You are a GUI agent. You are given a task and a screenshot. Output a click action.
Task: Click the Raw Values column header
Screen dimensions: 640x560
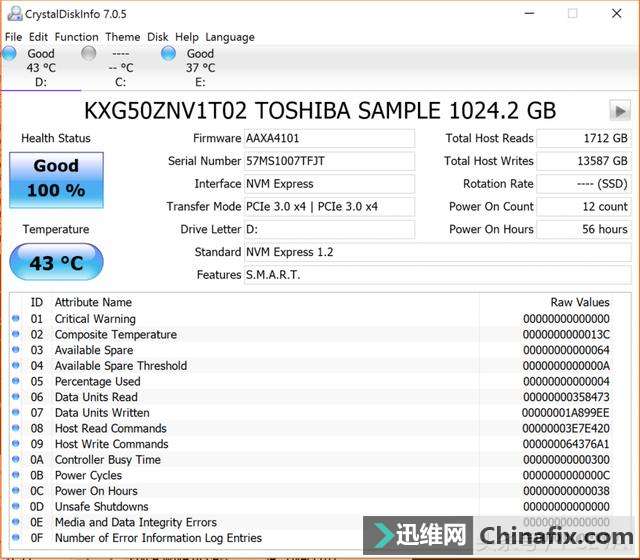[x=580, y=302]
